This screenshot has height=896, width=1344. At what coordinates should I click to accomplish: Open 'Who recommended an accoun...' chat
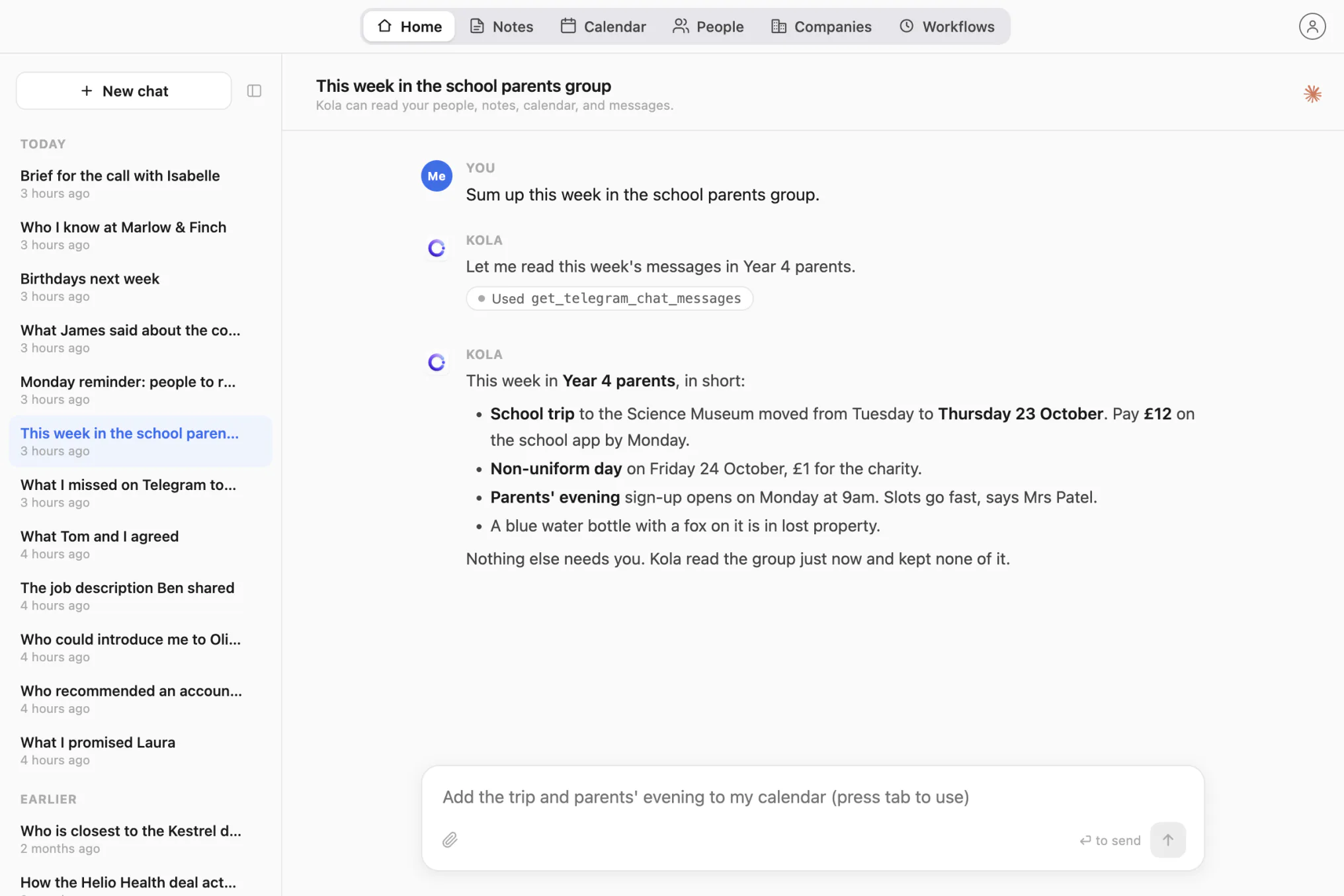click(140, 699)
